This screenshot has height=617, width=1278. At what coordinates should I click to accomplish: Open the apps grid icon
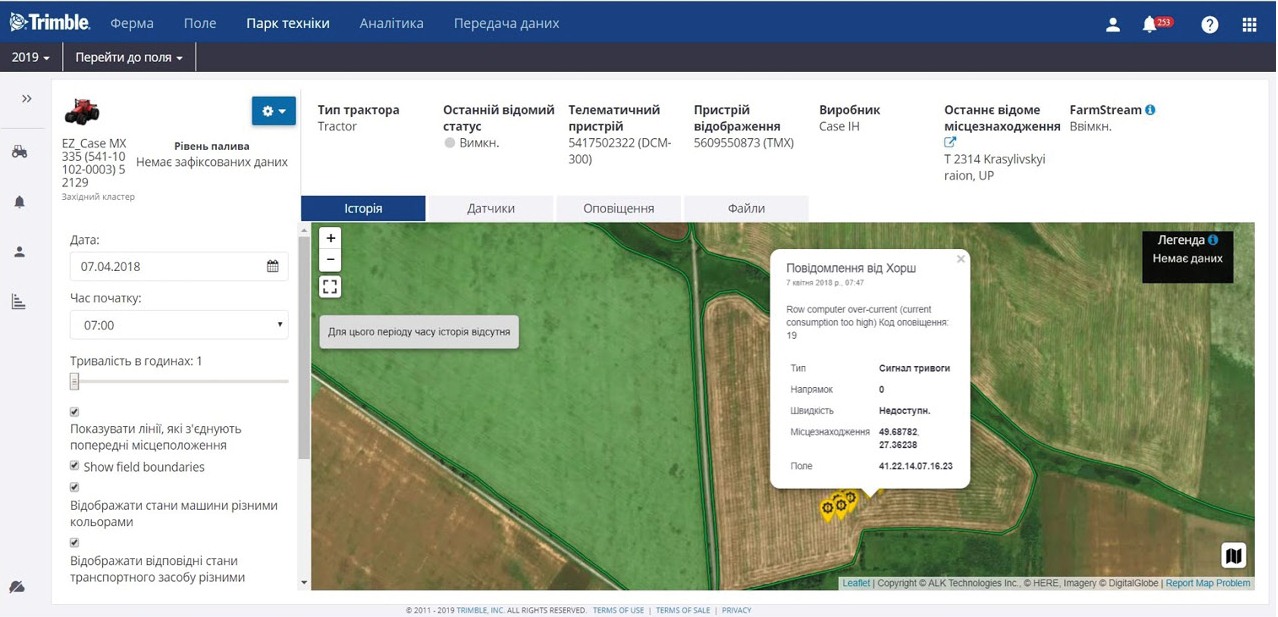point(1249,25)
